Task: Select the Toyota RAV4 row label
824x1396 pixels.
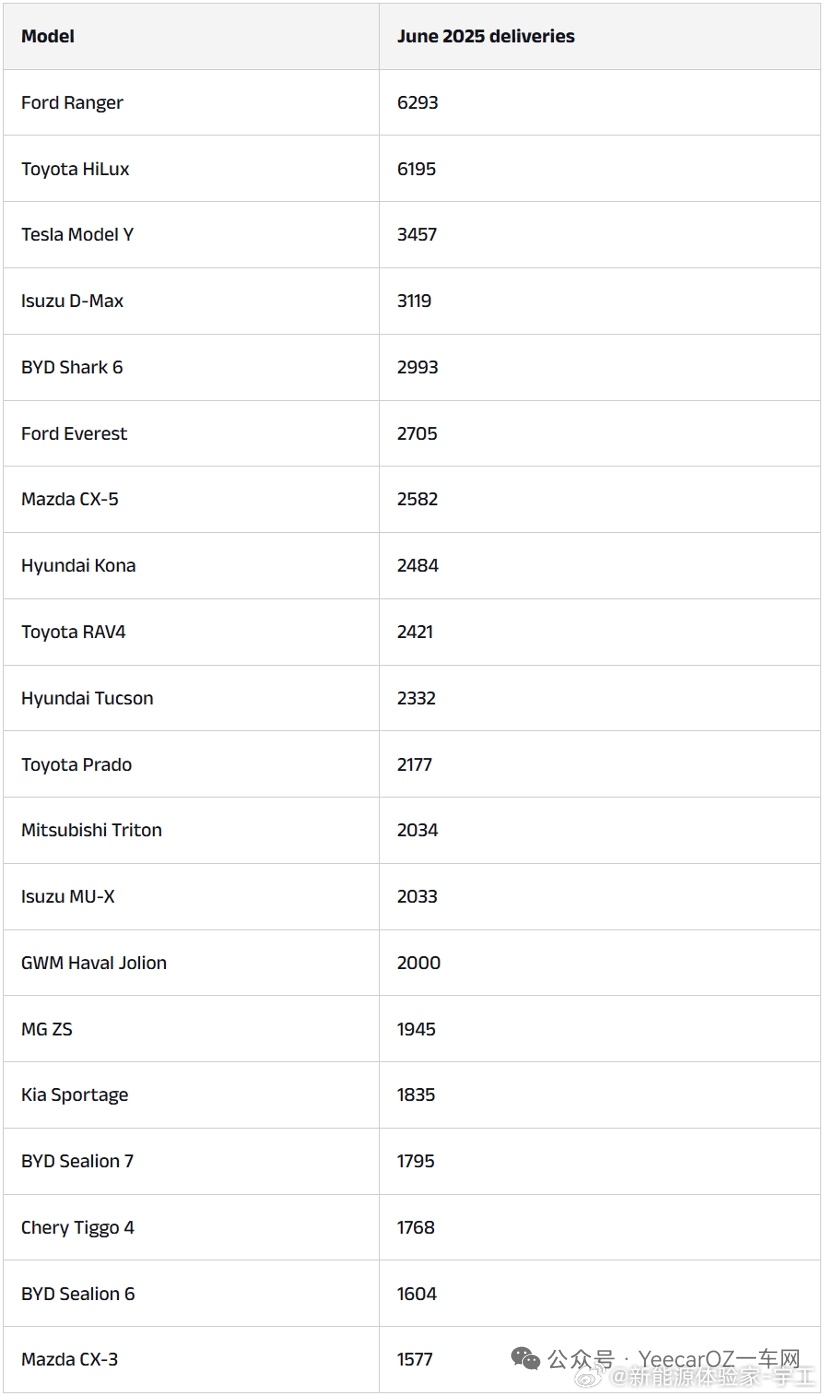Action: pos(73,632)
